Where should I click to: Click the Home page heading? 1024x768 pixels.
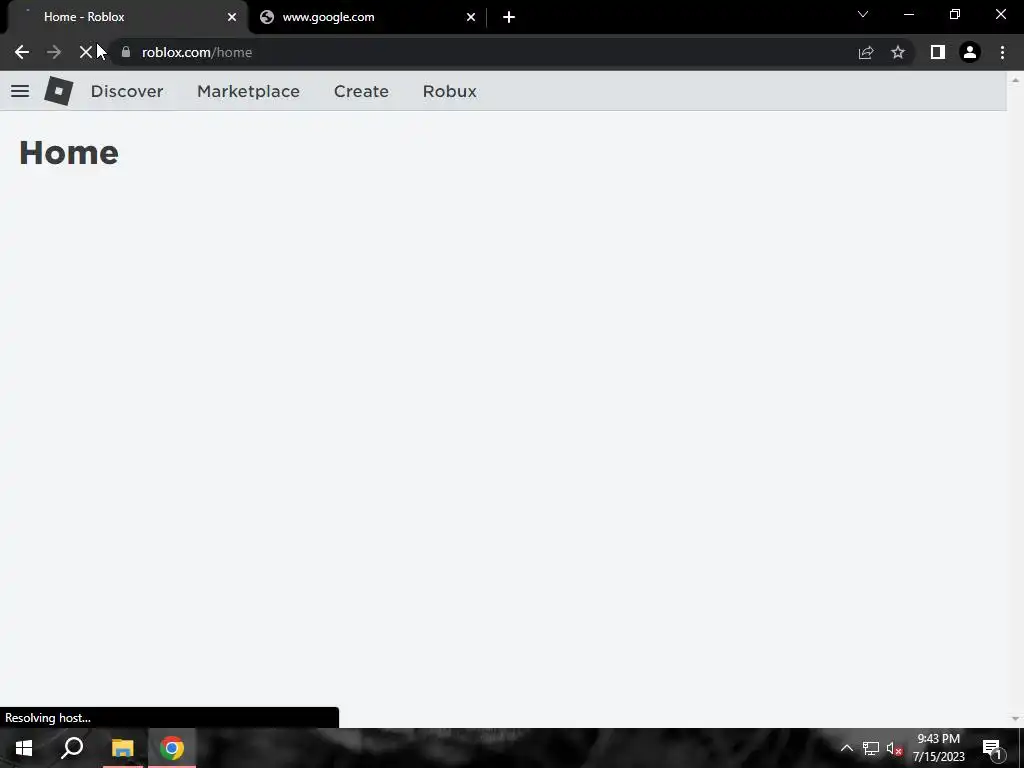click(69, 153)
